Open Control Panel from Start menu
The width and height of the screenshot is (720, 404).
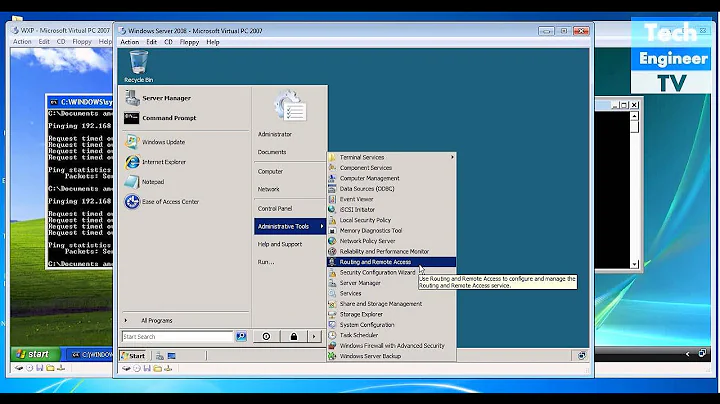click(275, 208)
